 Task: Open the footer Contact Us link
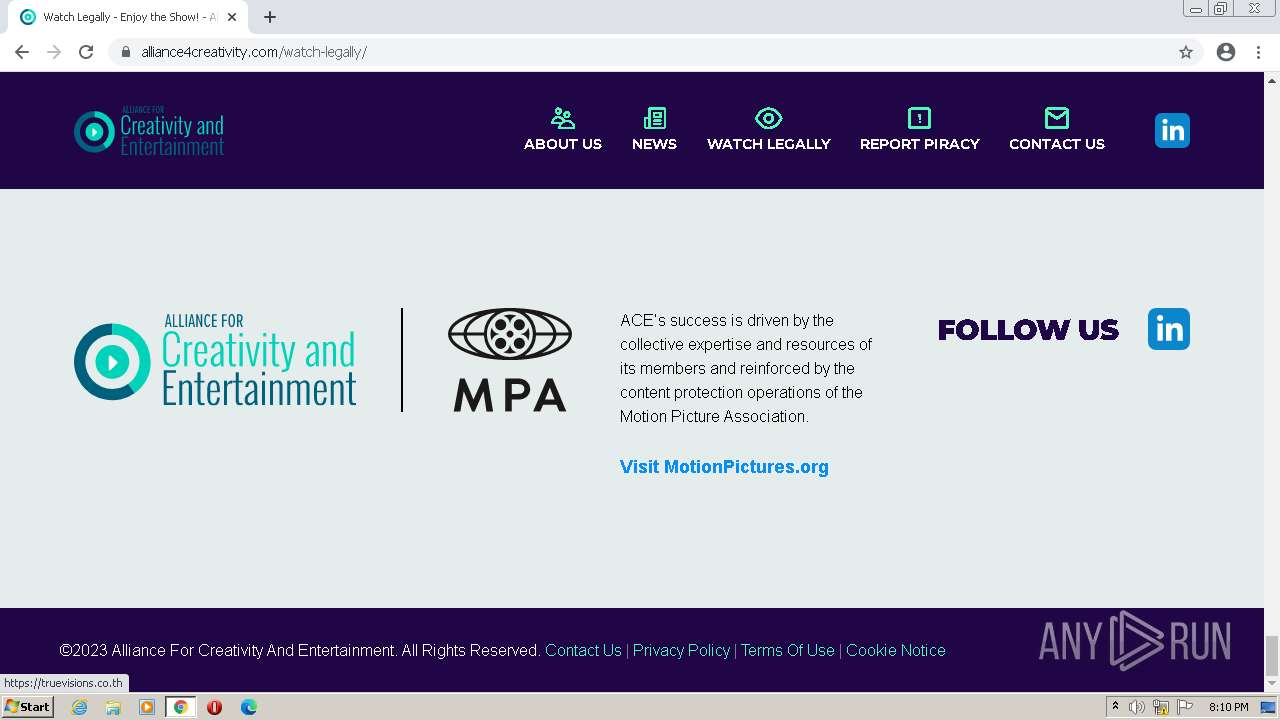[583, 650]
